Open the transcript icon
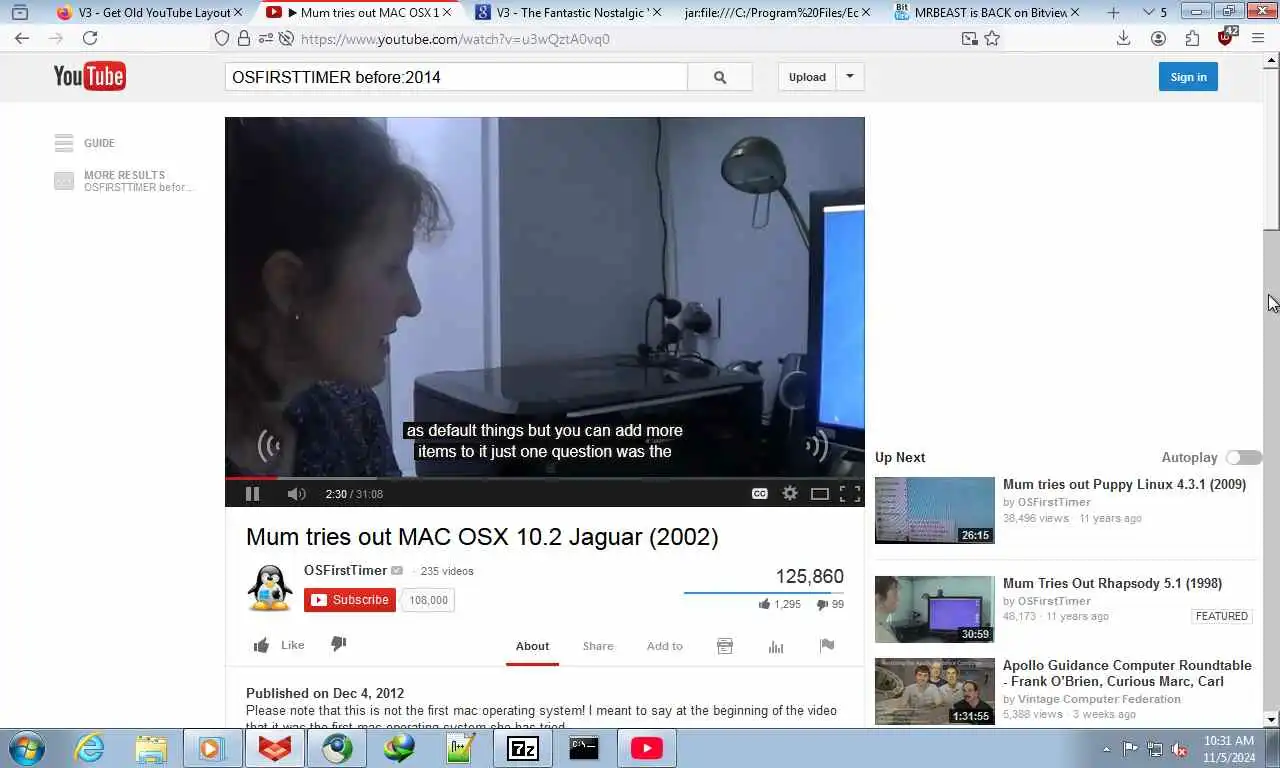 pyautogui.click(x=725, y=646)
